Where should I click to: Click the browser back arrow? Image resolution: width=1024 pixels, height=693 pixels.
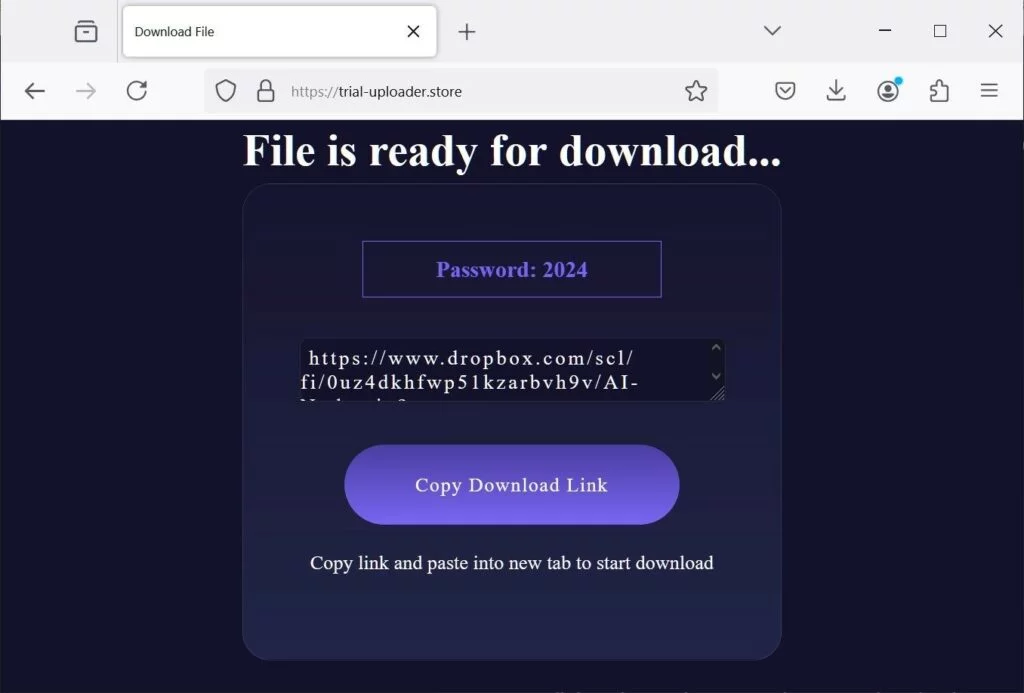(35, 91)
